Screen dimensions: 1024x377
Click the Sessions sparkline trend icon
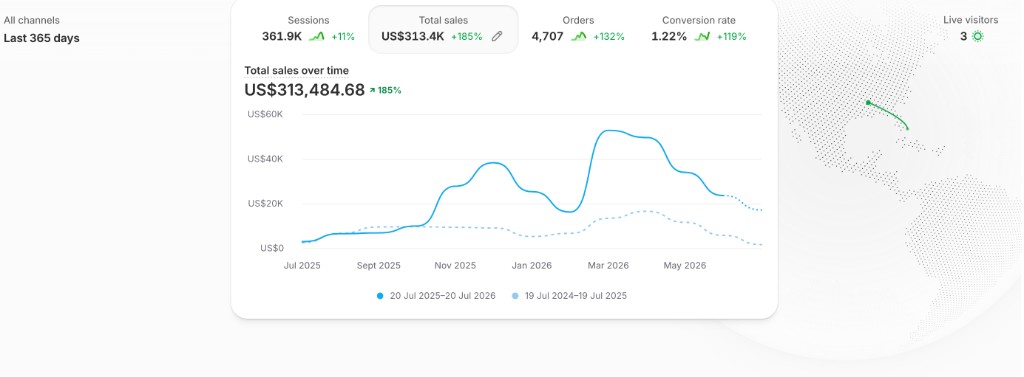317,37
